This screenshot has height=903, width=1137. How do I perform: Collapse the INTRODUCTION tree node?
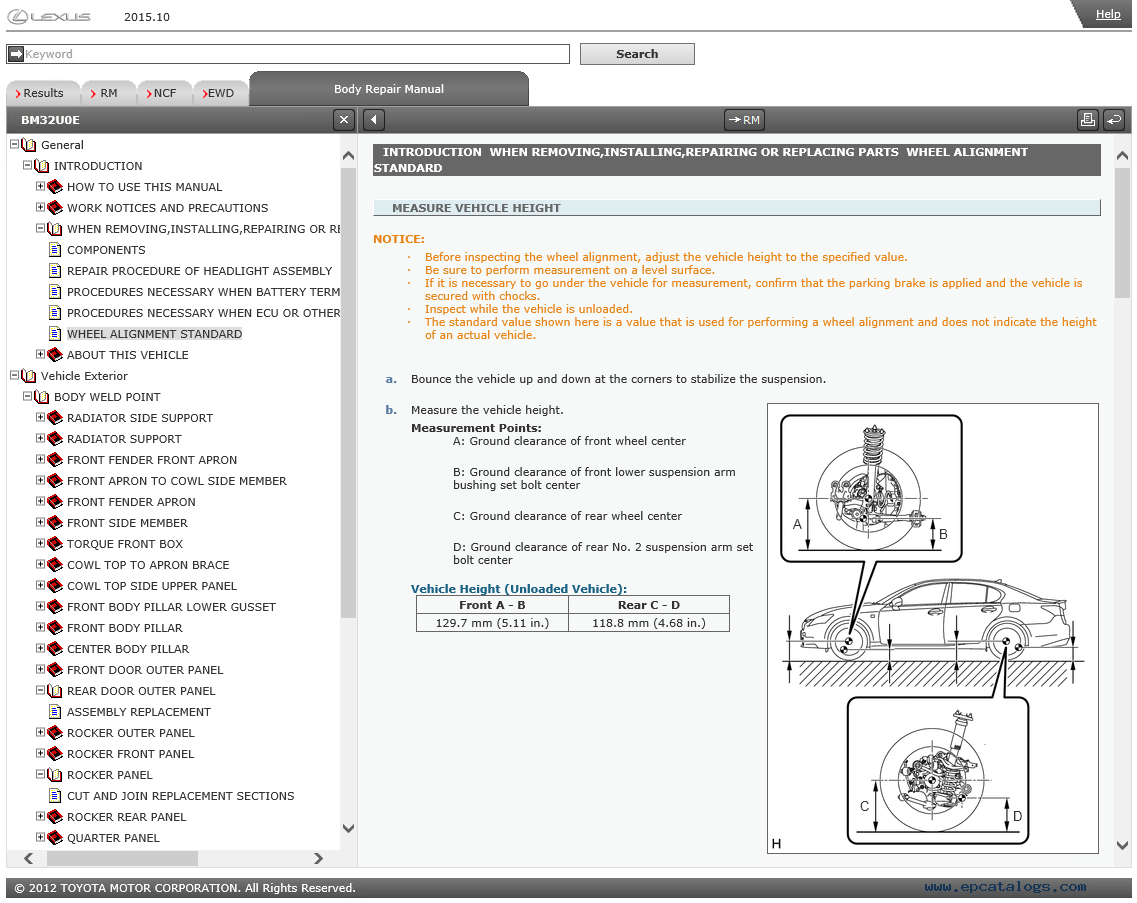[x=27, y=165]
